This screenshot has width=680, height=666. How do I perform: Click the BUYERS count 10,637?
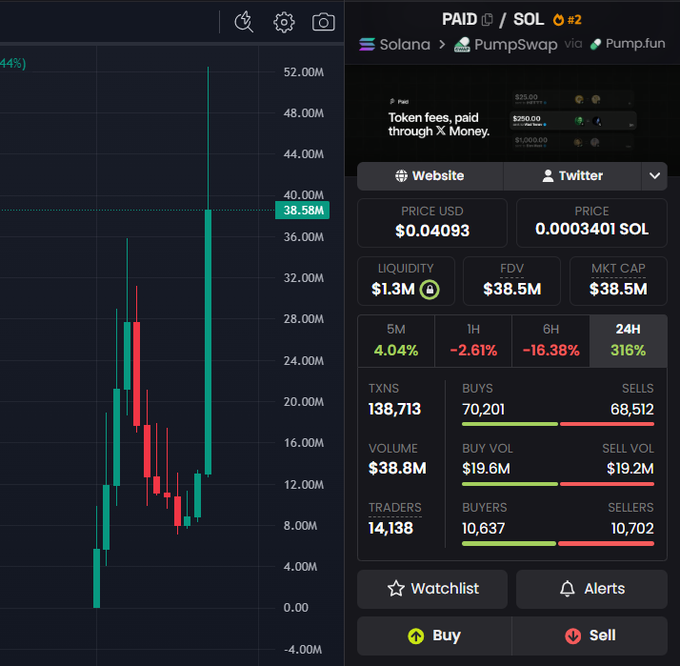[483, 528]
